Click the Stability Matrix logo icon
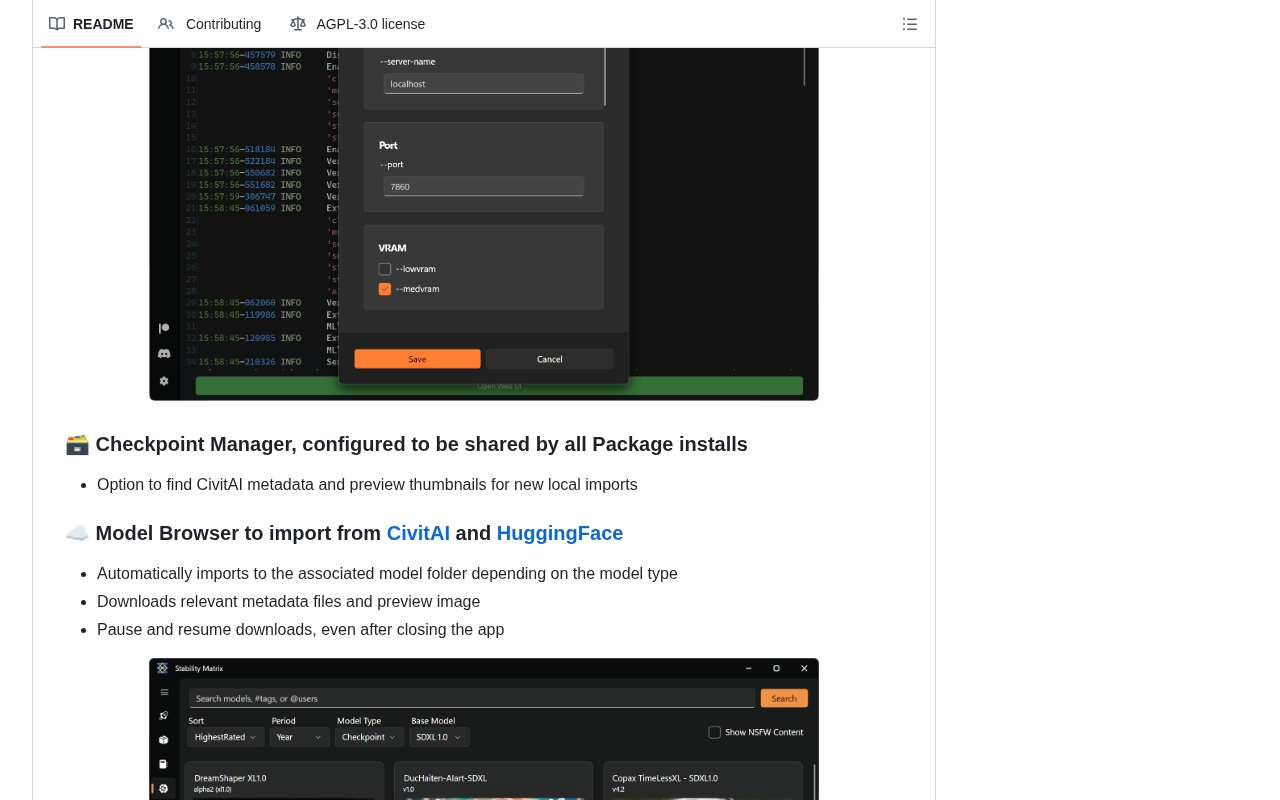This screenshot has height=800, width=1280. [162, 668]
